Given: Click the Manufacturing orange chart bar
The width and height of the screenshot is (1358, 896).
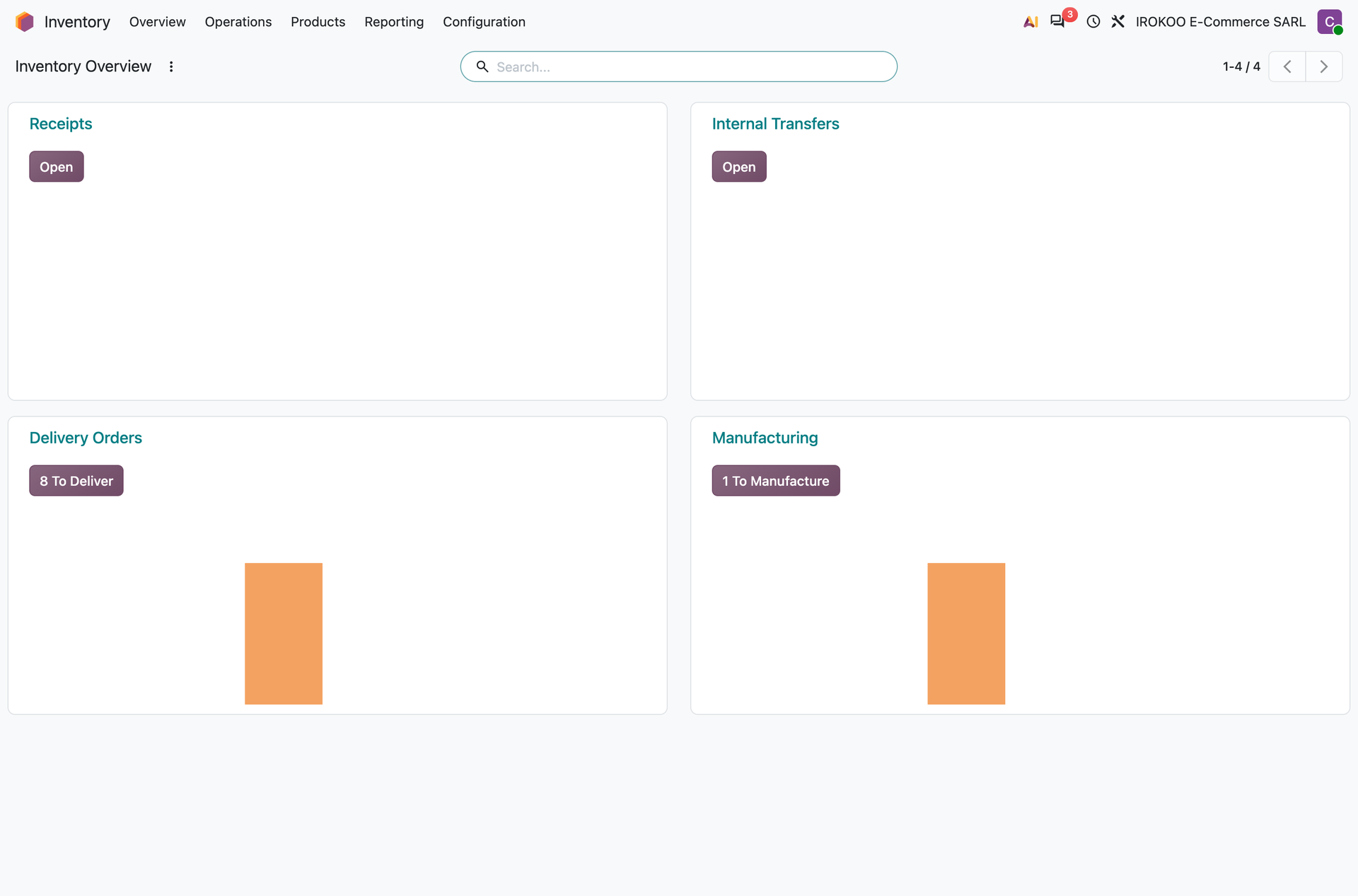Looking at the screenshot, I should click(966, 634).
